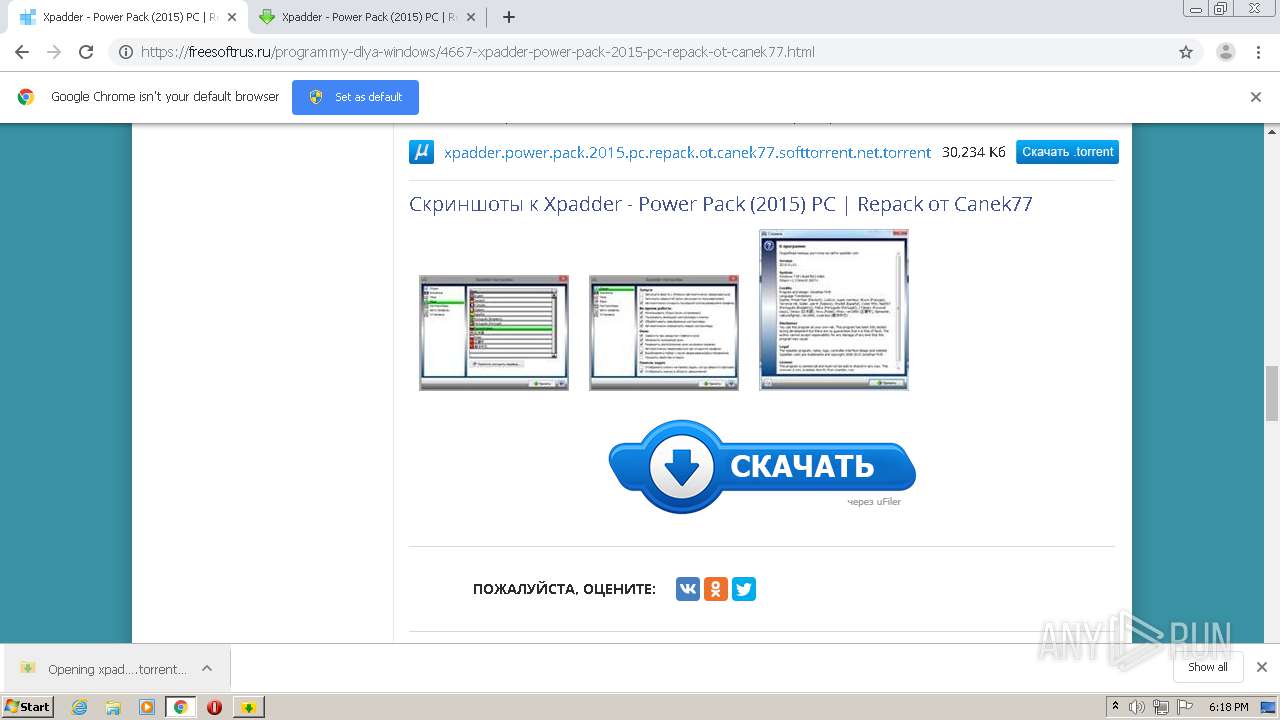Show hidden system tray icons
This screenshot has height=720, width=1280.
point(1115,707)
